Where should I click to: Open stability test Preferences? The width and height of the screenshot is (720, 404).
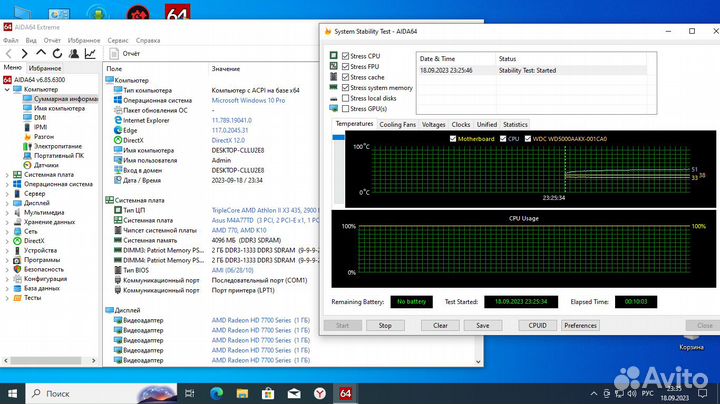coord(580,325)
